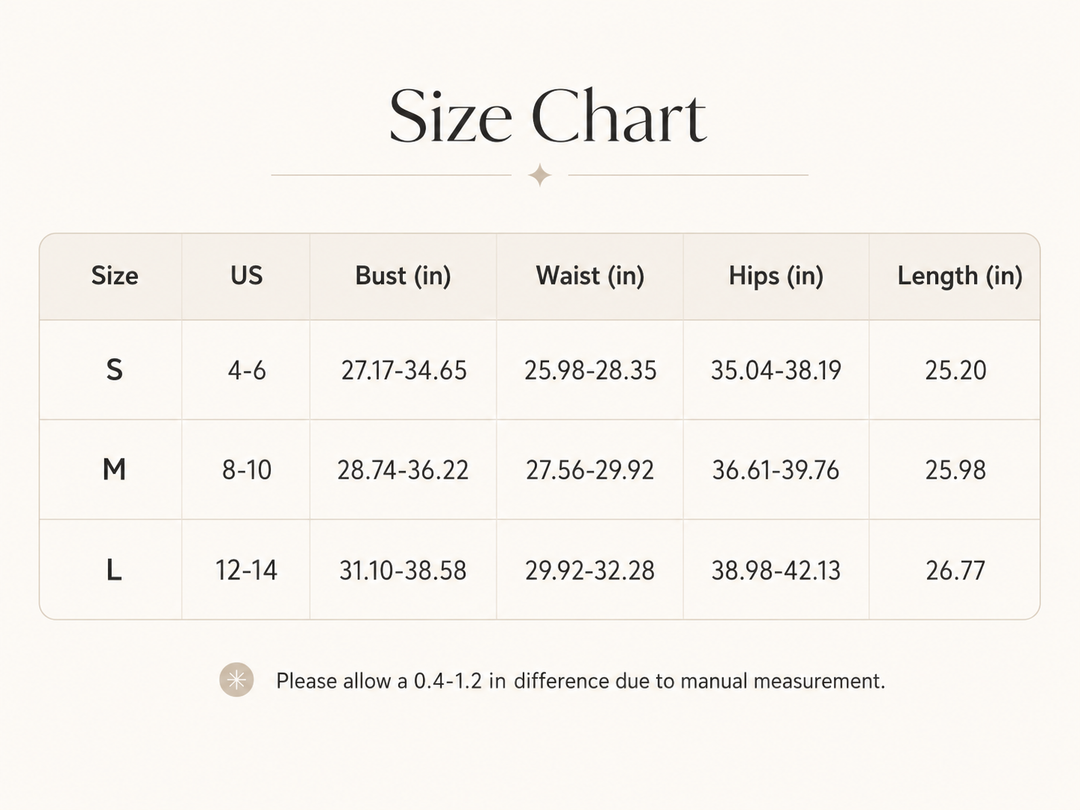Click the 35.04-38.19 hips measurement cell
1080x810 pixels.
776,371
